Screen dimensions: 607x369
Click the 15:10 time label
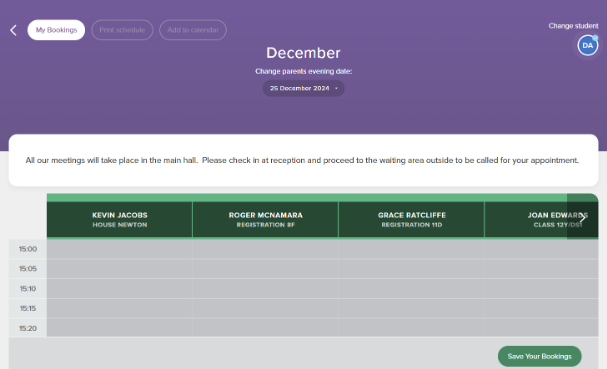(28, 289)
